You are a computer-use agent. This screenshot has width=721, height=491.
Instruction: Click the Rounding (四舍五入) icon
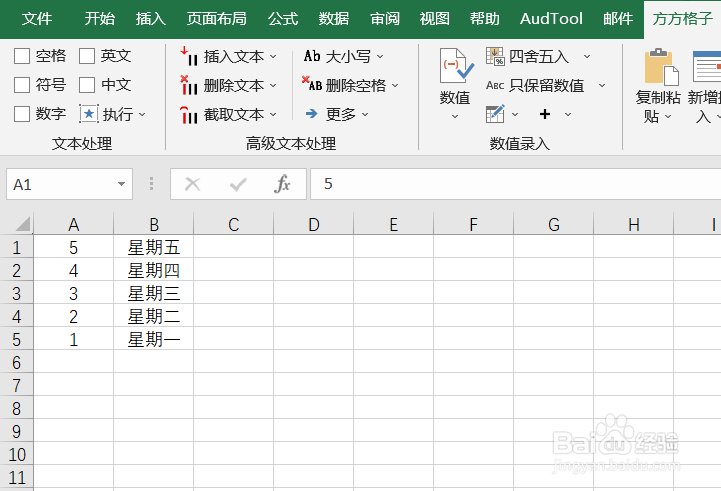495,56
